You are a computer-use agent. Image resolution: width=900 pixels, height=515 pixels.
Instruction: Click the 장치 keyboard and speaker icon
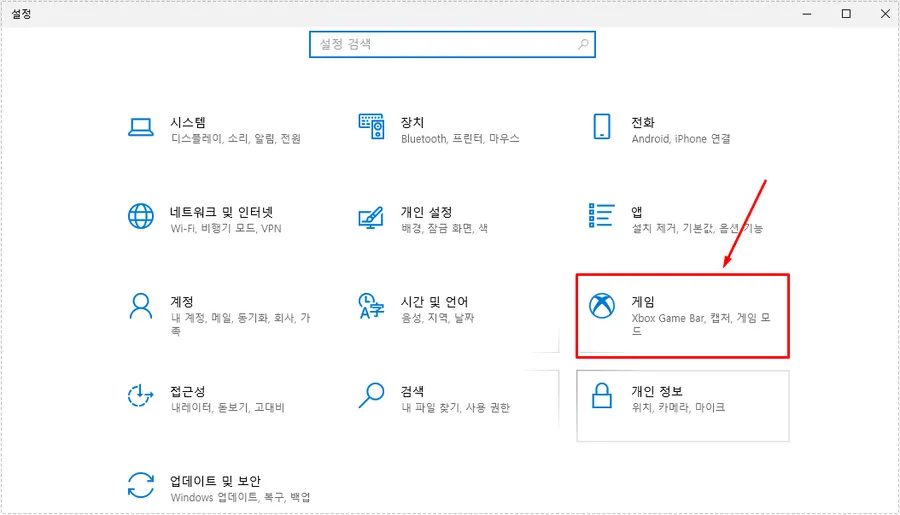pos(371,126)
